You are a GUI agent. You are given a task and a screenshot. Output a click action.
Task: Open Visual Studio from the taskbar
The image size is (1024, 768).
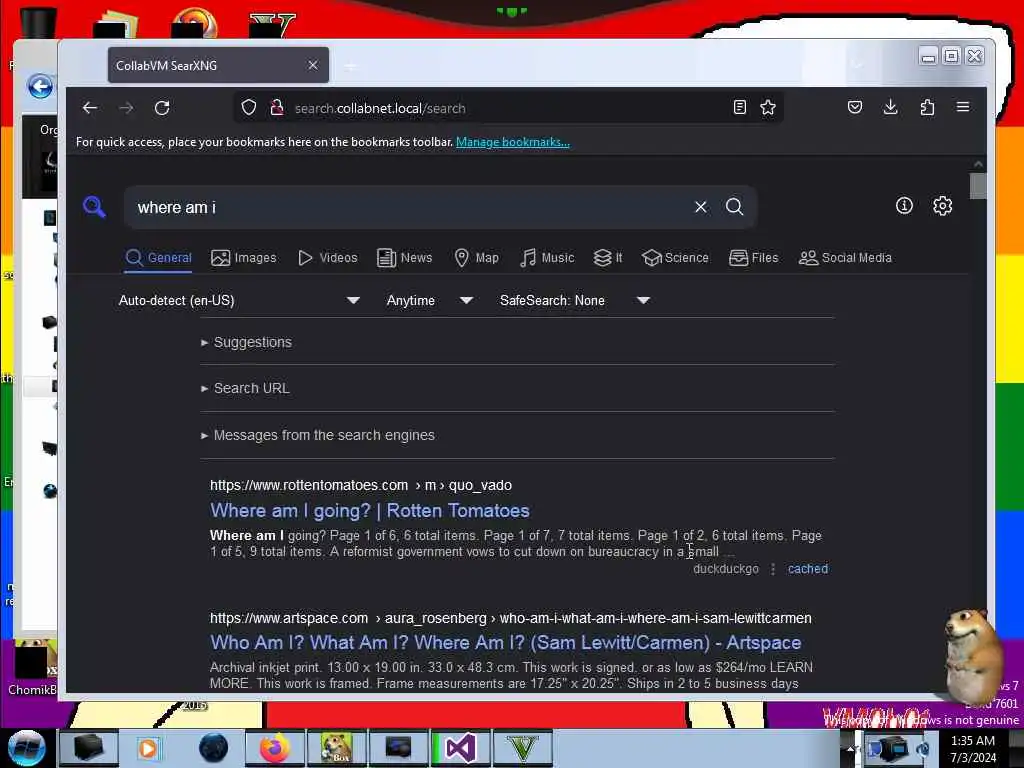pyautogui.click(x=461, y=748)
